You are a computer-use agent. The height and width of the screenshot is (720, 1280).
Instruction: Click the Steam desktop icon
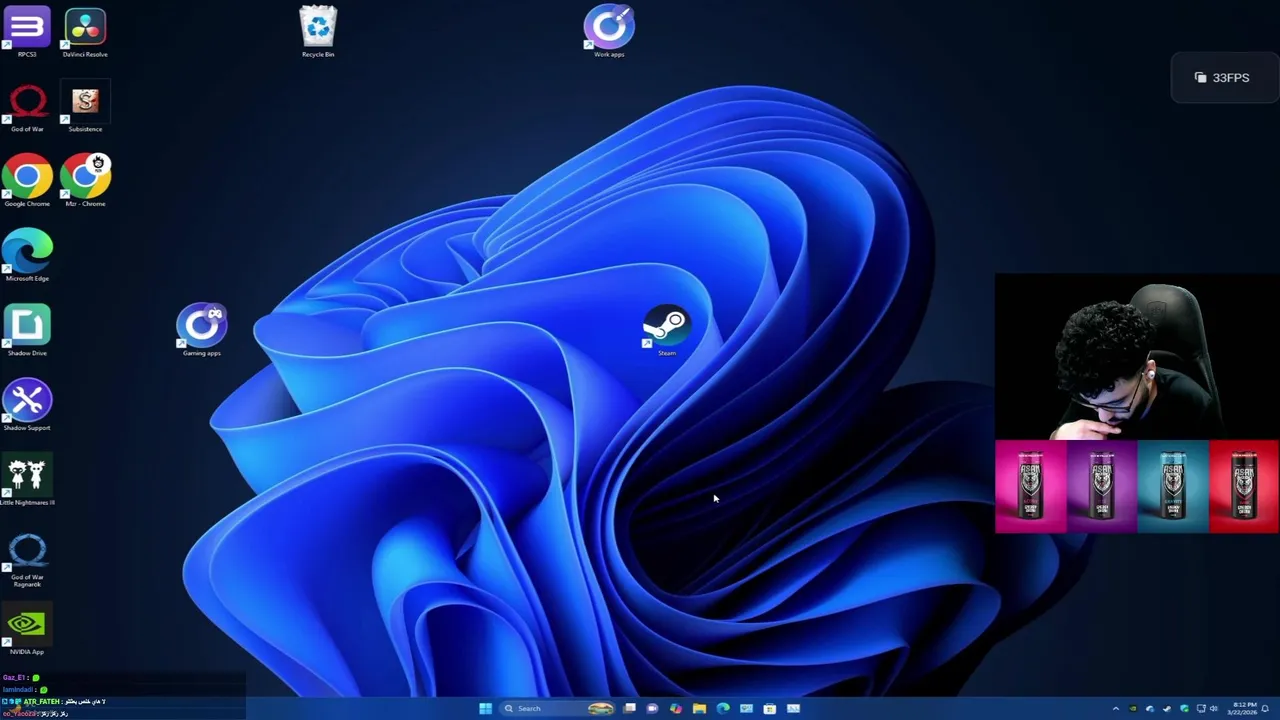667,331
